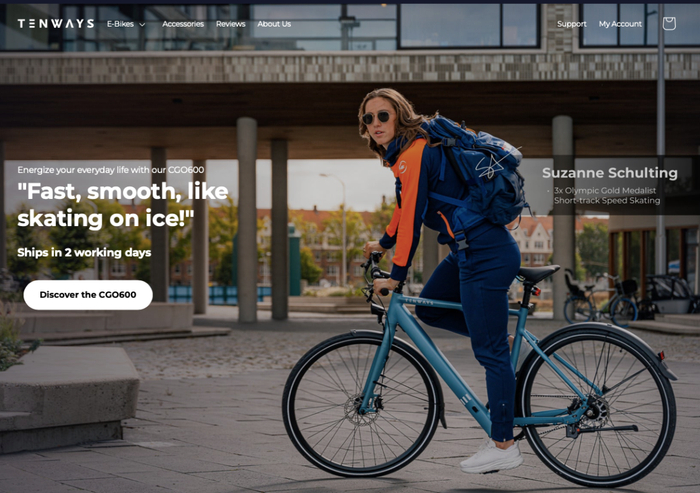The width and height of the screenshot is (700, 493).
Task: Click the "Energize your everyday life" tagline
Action: click(x=111, y=170)
